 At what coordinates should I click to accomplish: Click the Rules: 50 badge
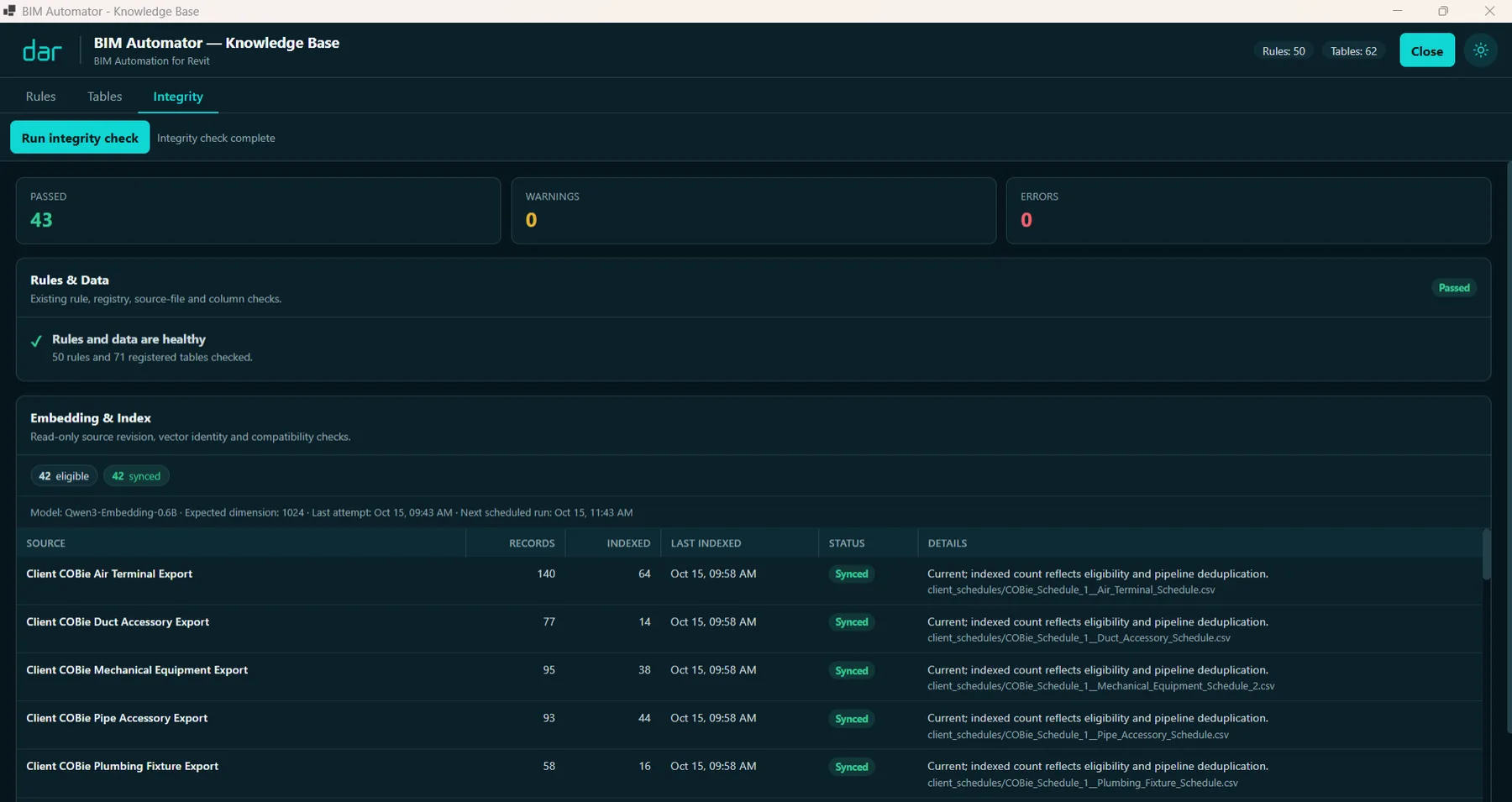point(1284,51)
